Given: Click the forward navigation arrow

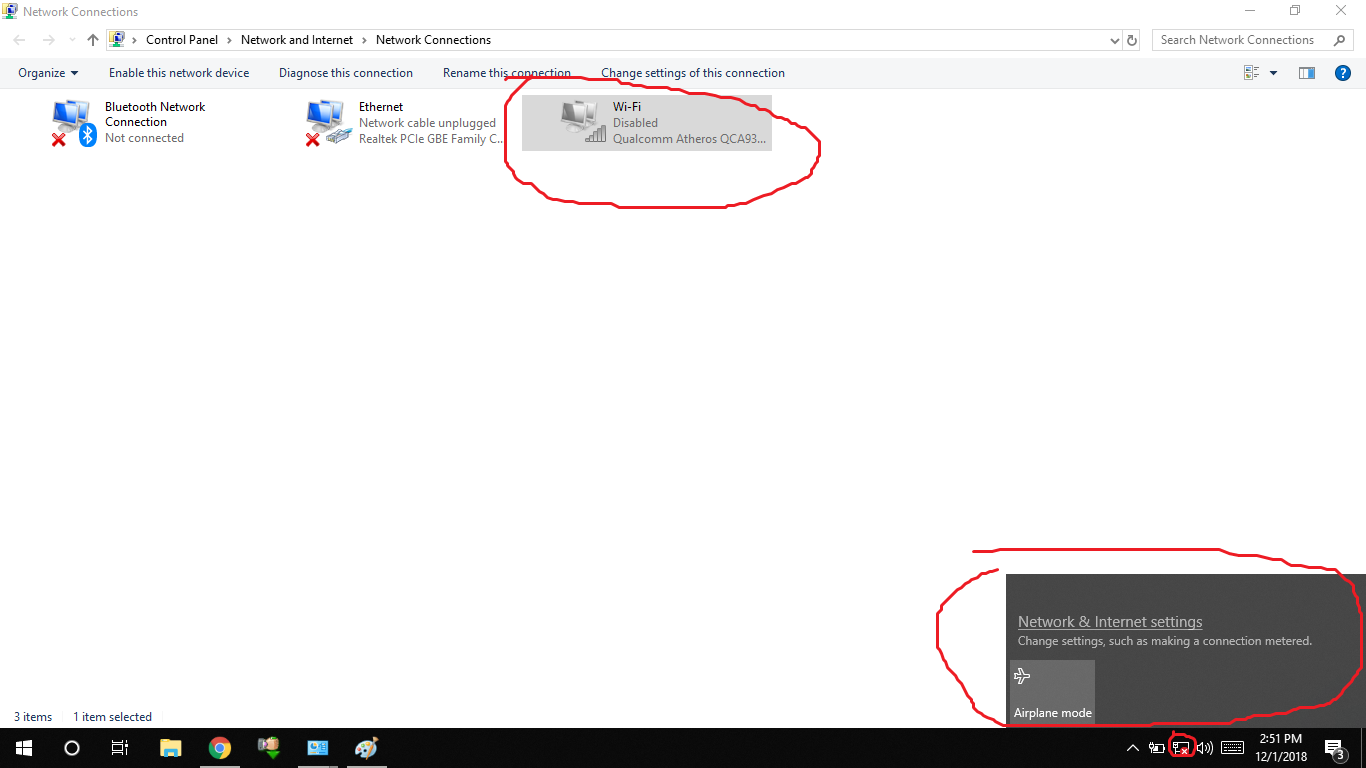Looking at the screenshot, I should [x=48, y=40].
